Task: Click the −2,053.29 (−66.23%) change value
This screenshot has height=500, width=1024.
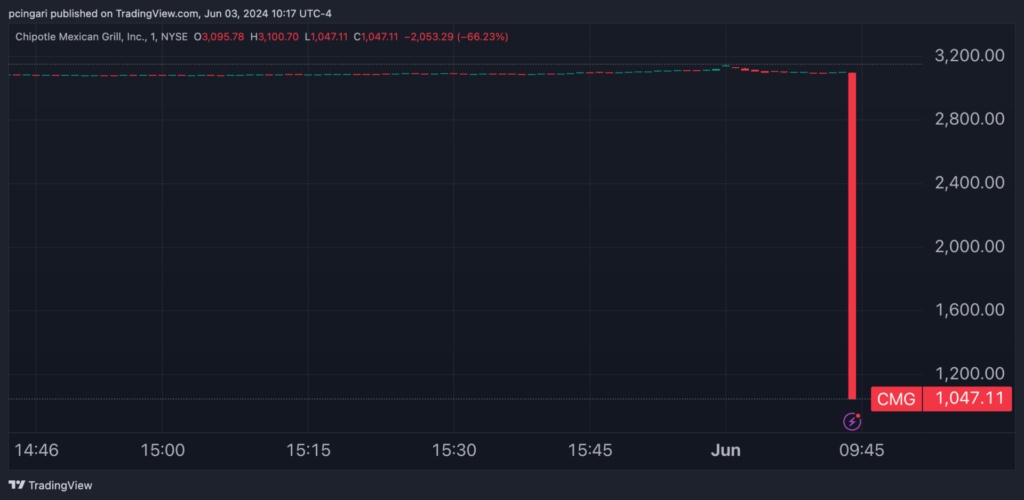Action: pos(456,37)
